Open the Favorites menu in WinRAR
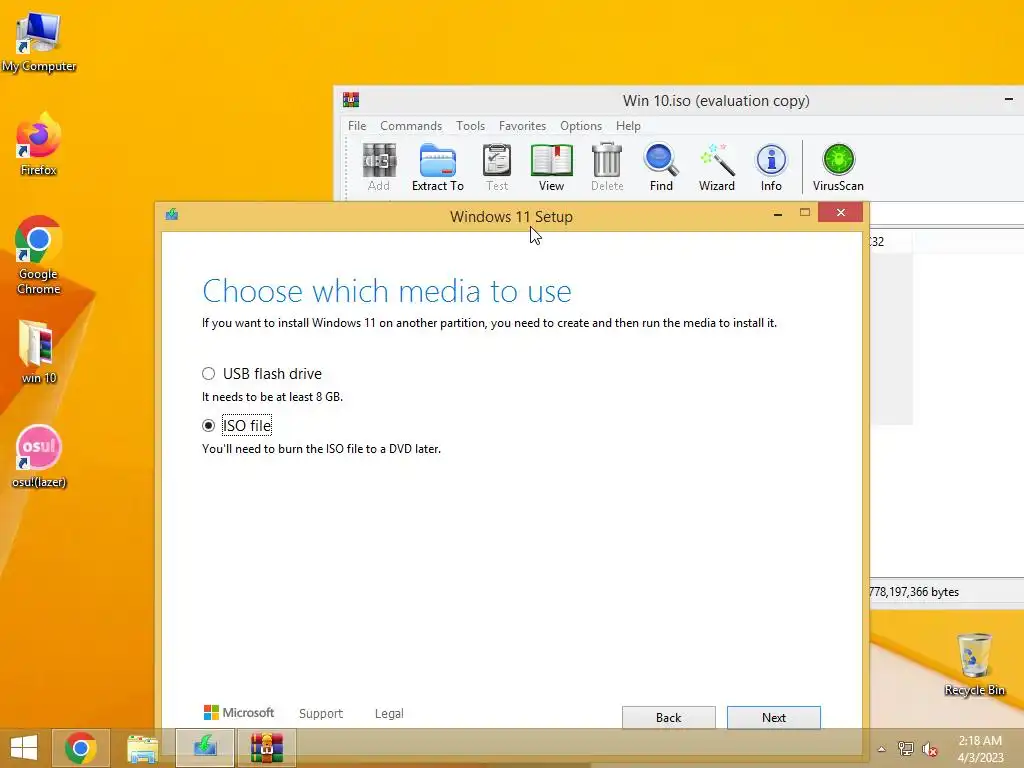The width and height of the screenshot is (1024, 768). 522,125
